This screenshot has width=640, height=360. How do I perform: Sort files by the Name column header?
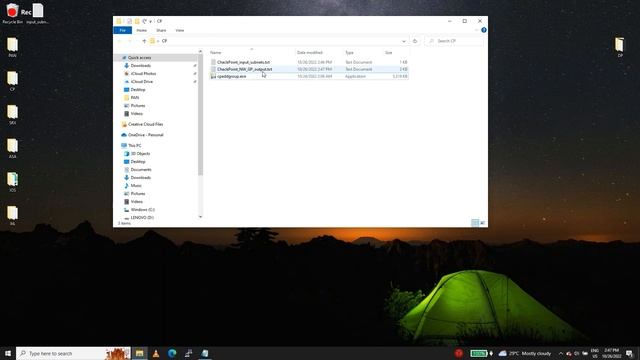click(x=215, y=53)
